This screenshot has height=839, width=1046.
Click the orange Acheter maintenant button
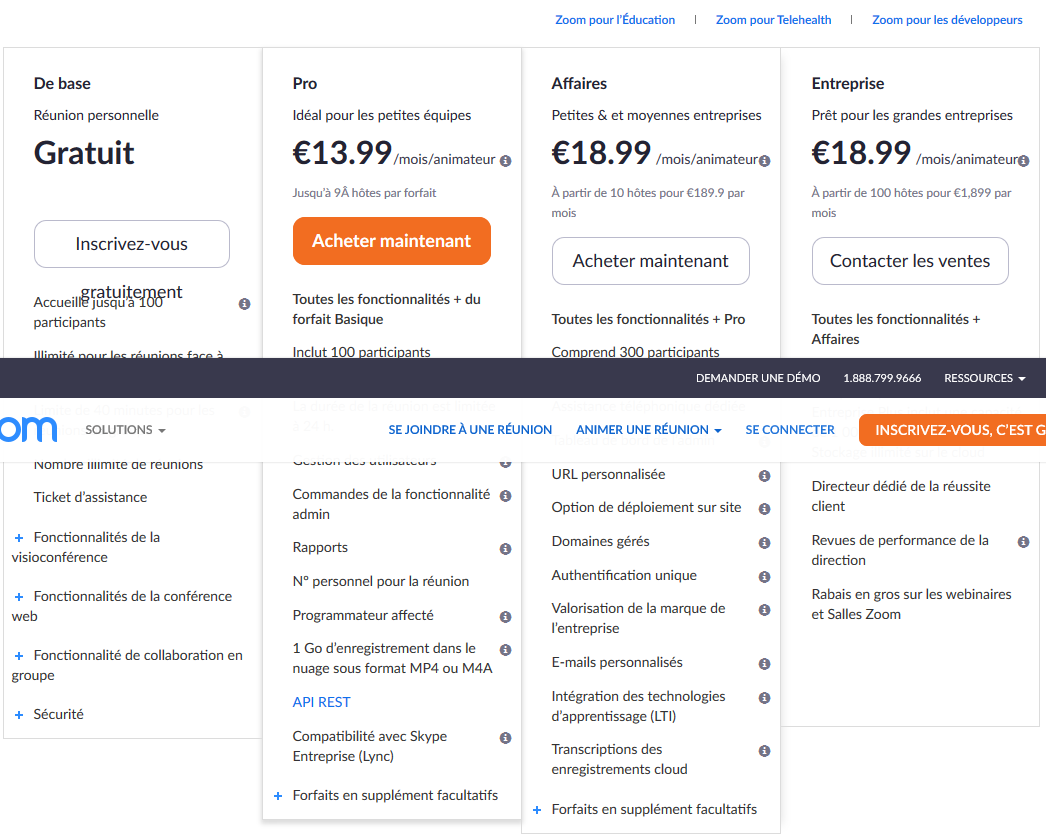[392, 241]
